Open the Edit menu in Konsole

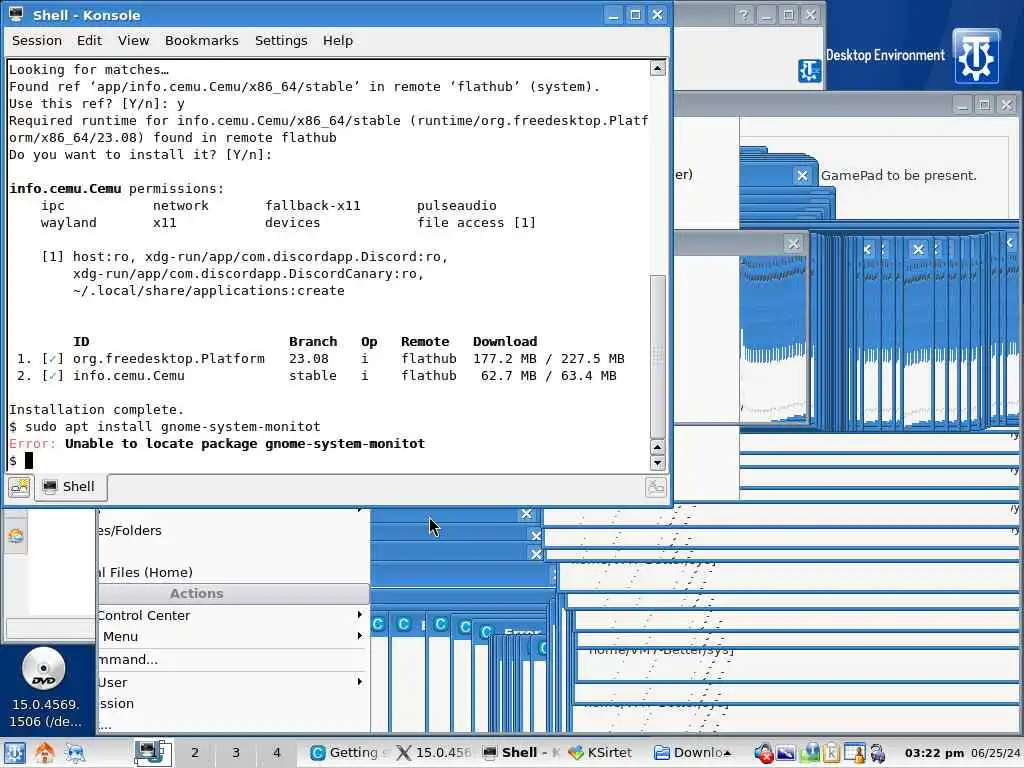pyautogui.click(x=89, y=40)
